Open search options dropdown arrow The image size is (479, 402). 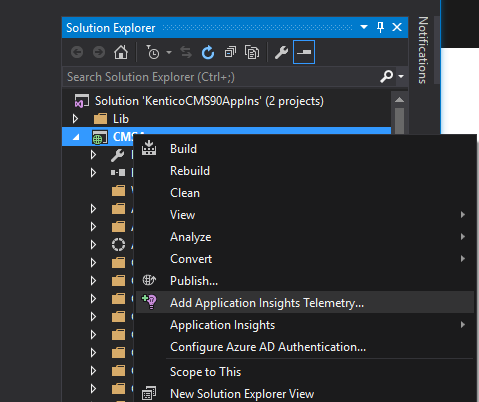pos(401,77)
